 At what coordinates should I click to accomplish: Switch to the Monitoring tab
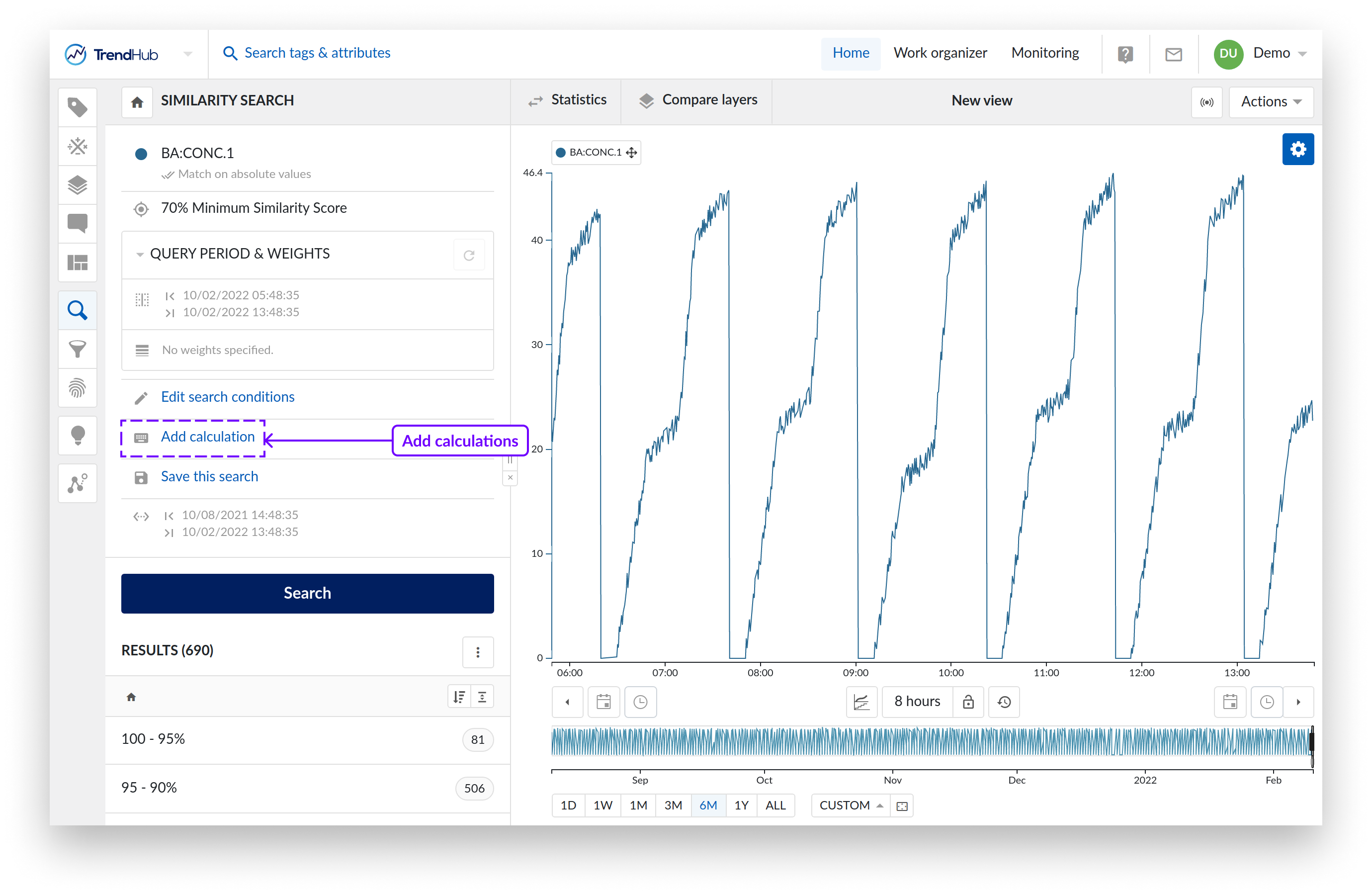pyautogui.click(x=1044, y=54)
